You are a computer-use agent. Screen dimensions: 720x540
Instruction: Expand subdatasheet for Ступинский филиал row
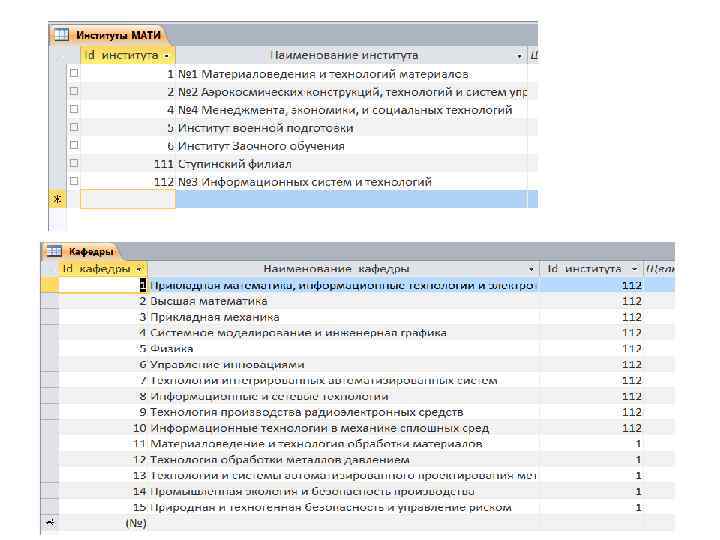74,163
